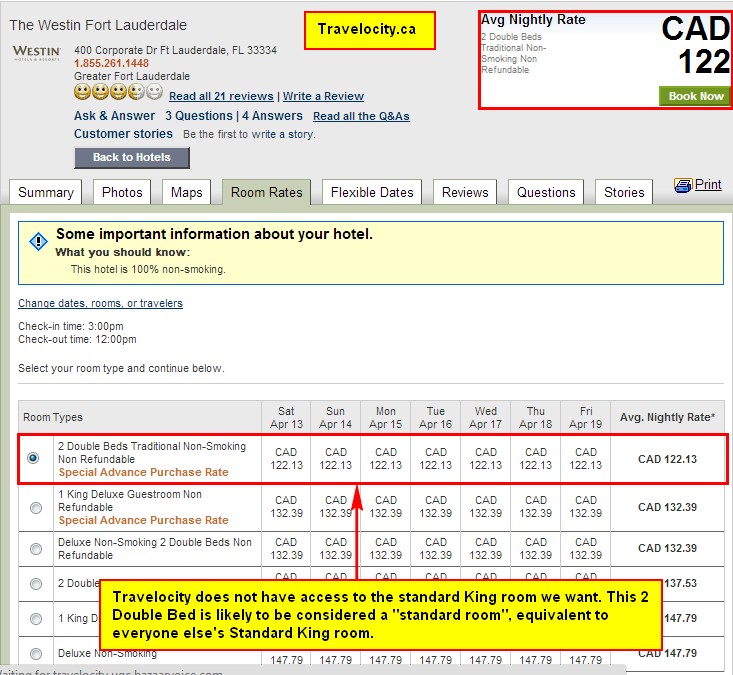The height and width of the screenshot is (675, 733).
Task: Click the blue diamond information icon
Action: pyautogui.click(x=38, y=242)
